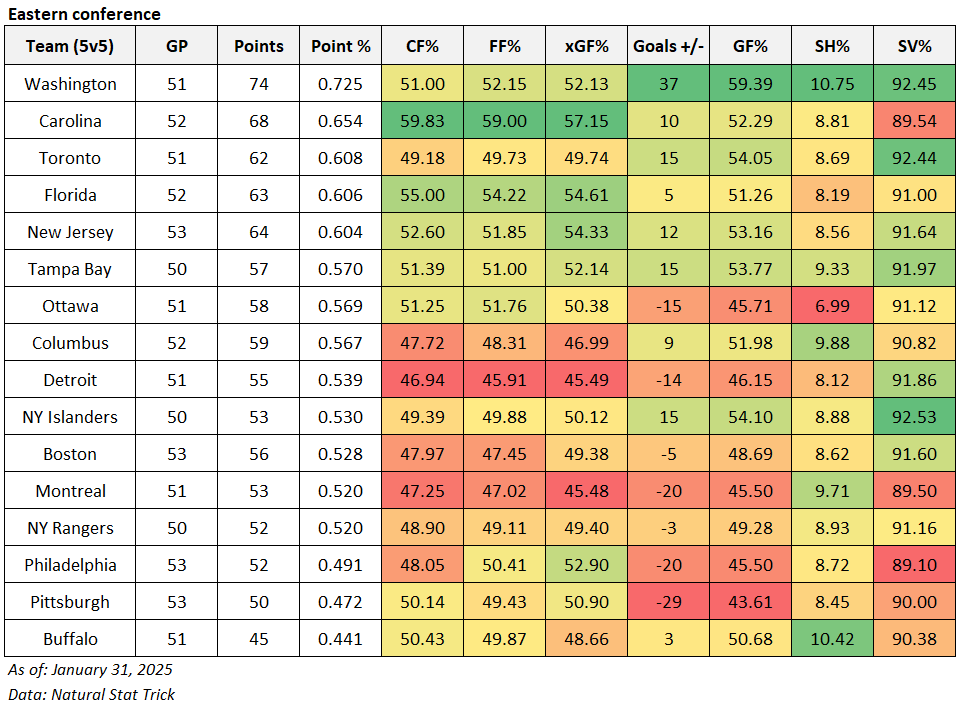Select the "Goals +/-" column header
The height and width of the screenshot is (717, 963).
pyautogui.click(x=668, y=46)
